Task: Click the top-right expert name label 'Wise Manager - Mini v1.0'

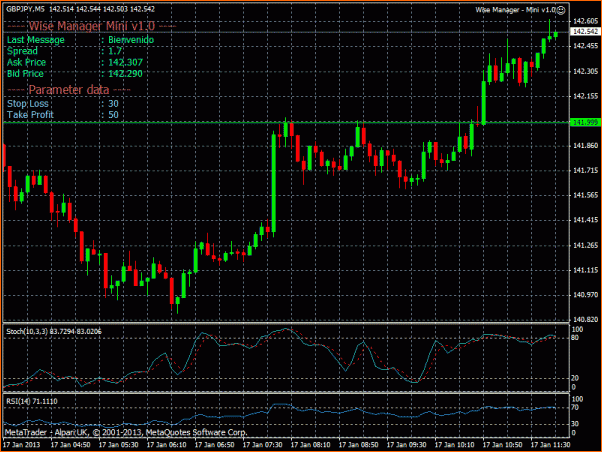Action: point(516,10)
